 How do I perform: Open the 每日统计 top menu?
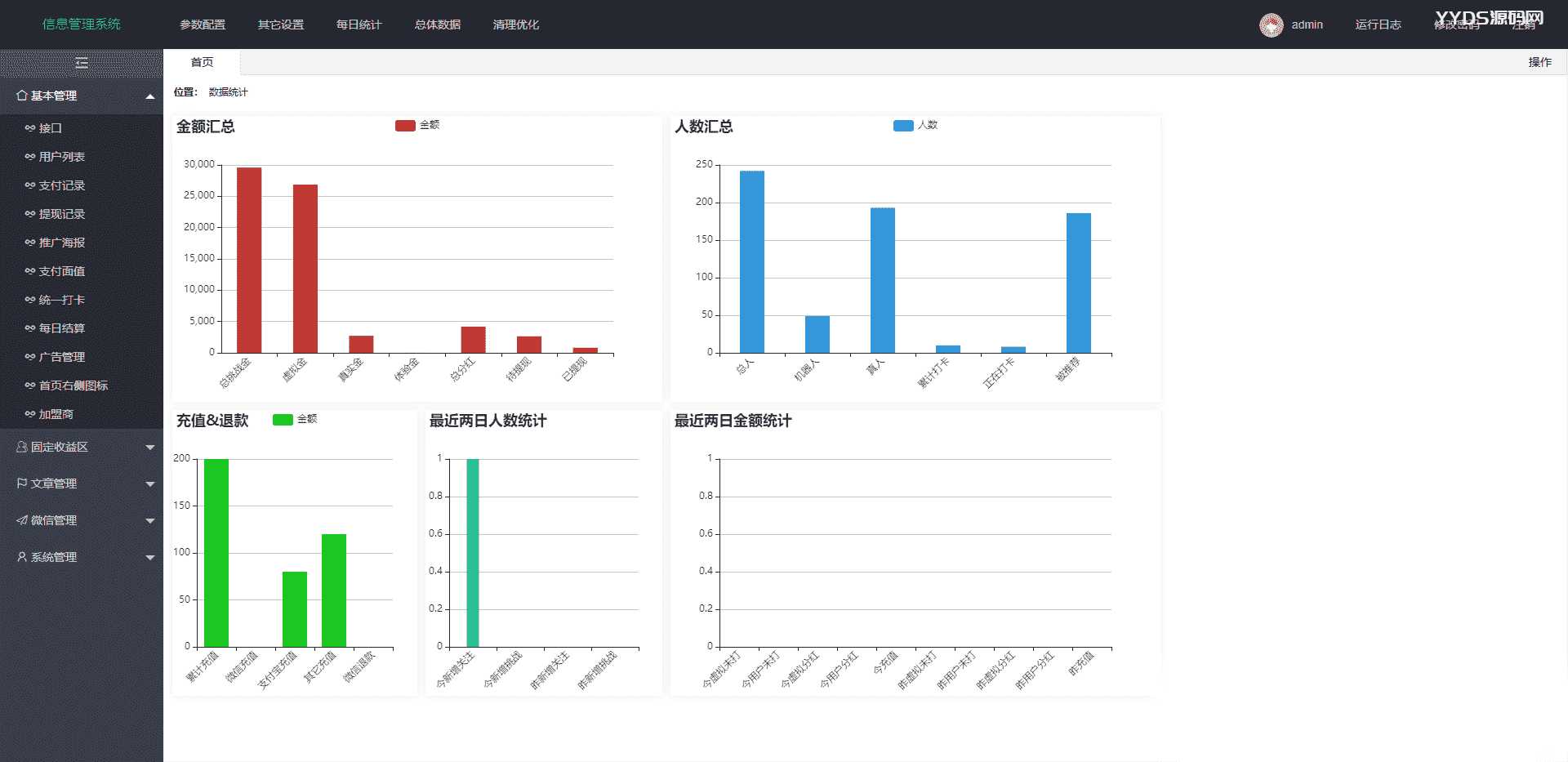pos(359,25)
